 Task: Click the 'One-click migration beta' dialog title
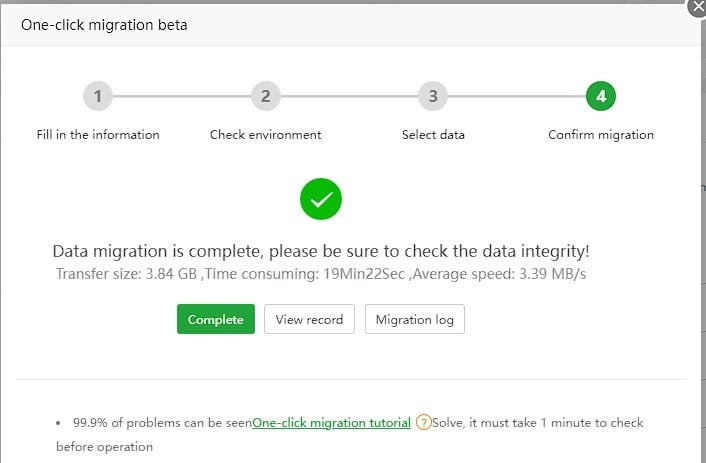pos(104,25)
